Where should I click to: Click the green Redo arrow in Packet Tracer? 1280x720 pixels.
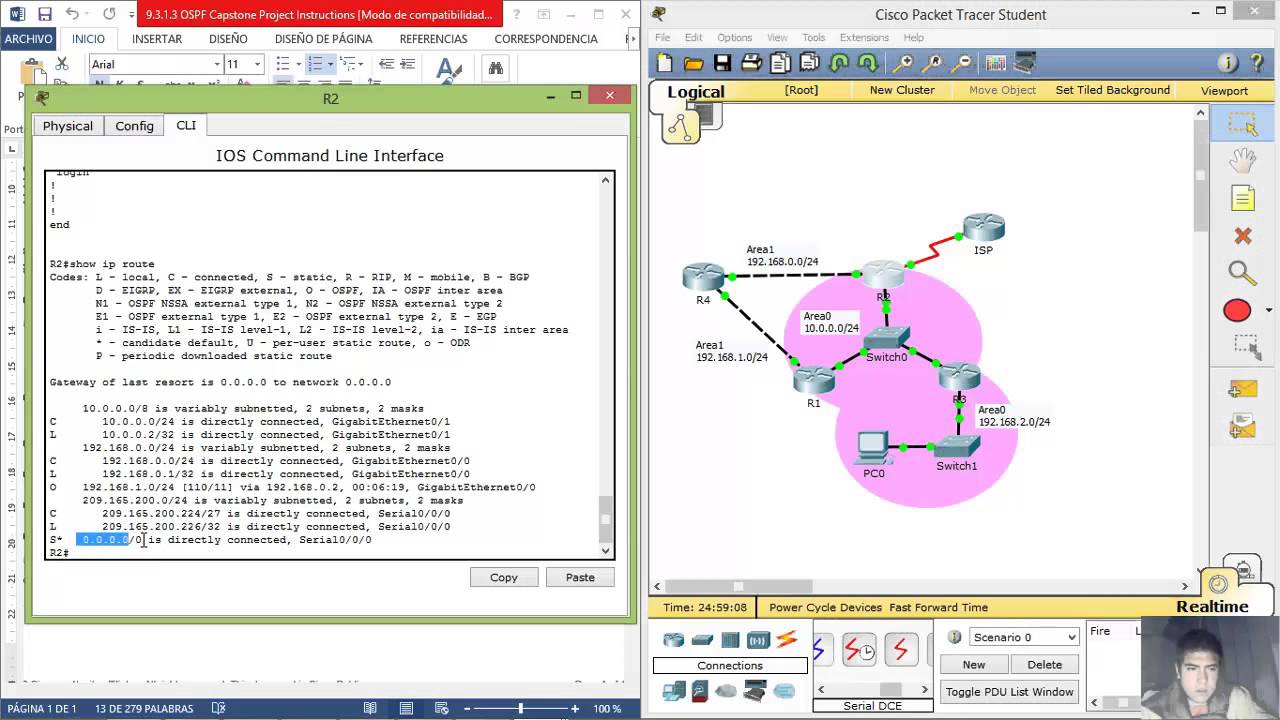click(867, 63)
